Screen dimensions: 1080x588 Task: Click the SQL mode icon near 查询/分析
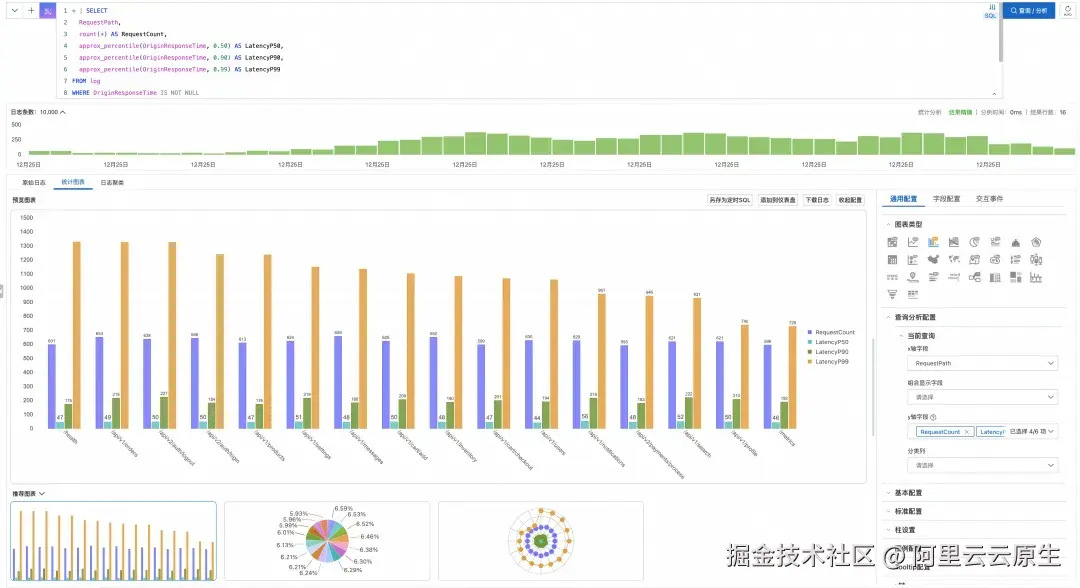point(991,13)
